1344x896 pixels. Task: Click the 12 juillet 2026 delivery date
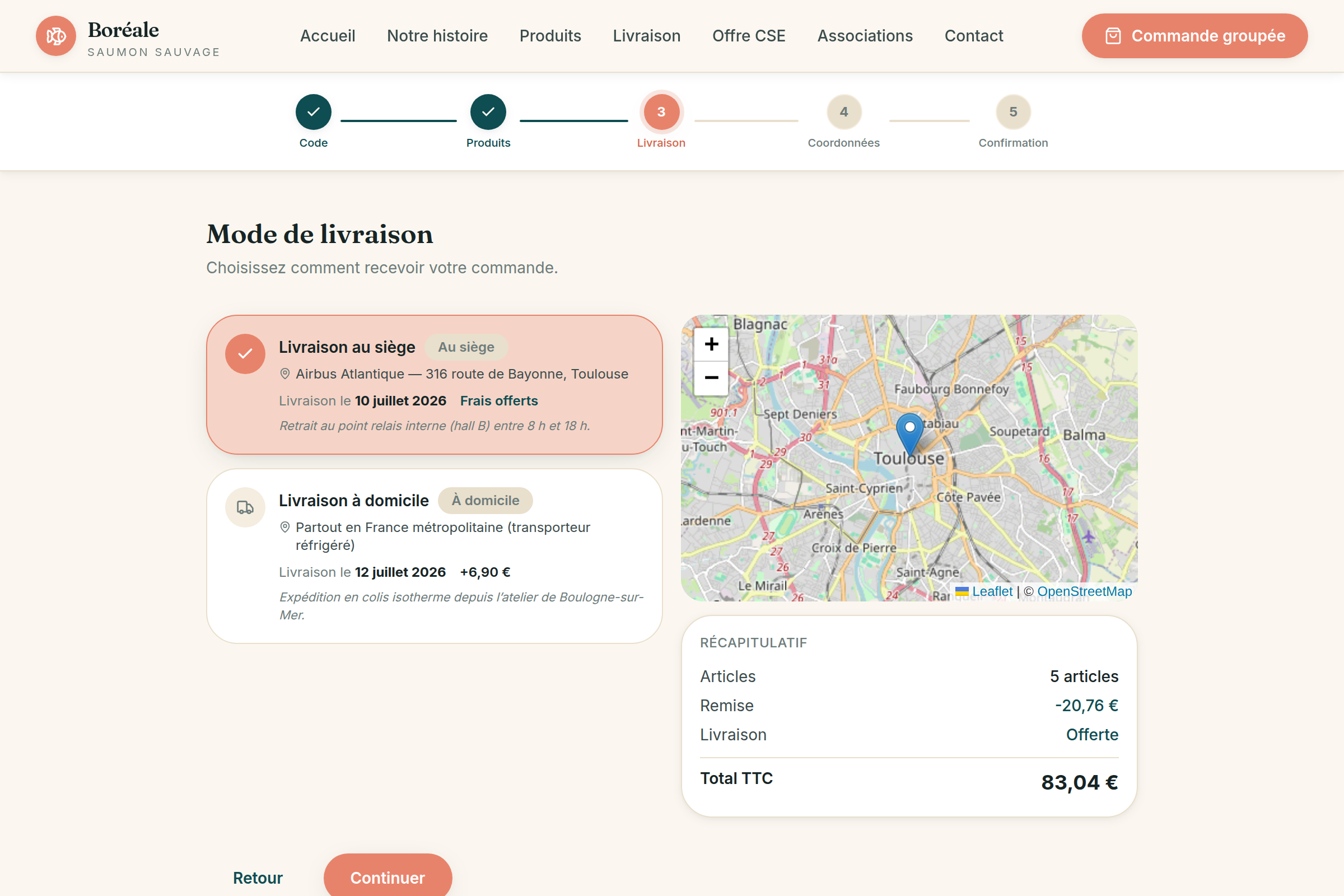click(400, 572)
